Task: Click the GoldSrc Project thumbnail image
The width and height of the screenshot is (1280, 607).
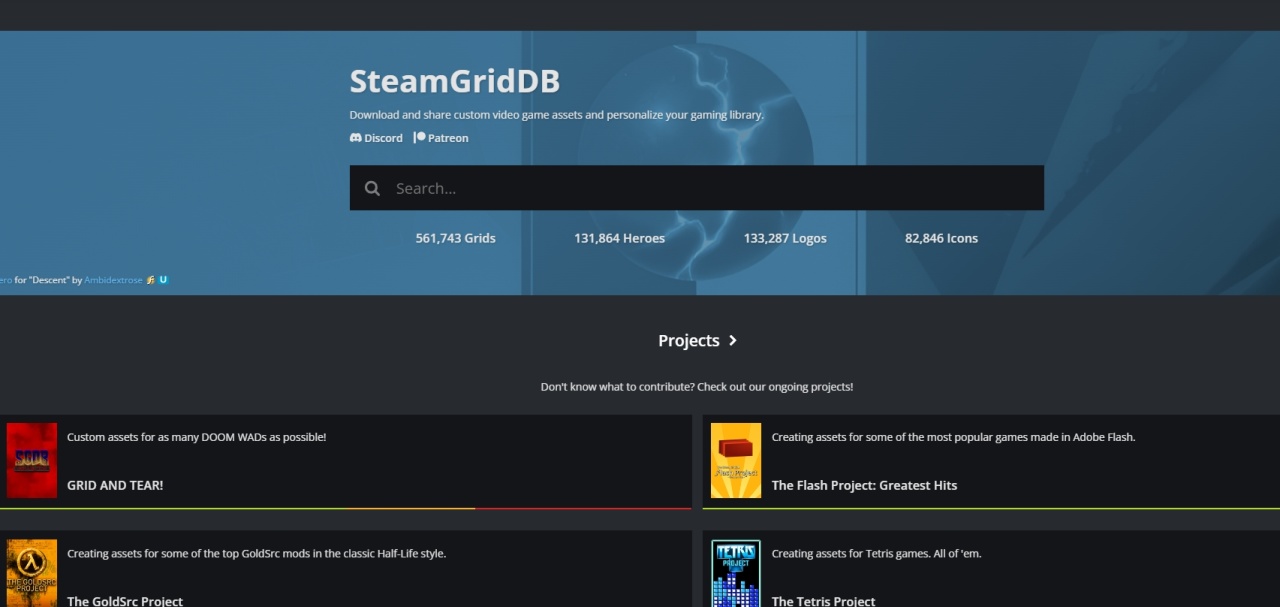Action: (x=32, y=573)
